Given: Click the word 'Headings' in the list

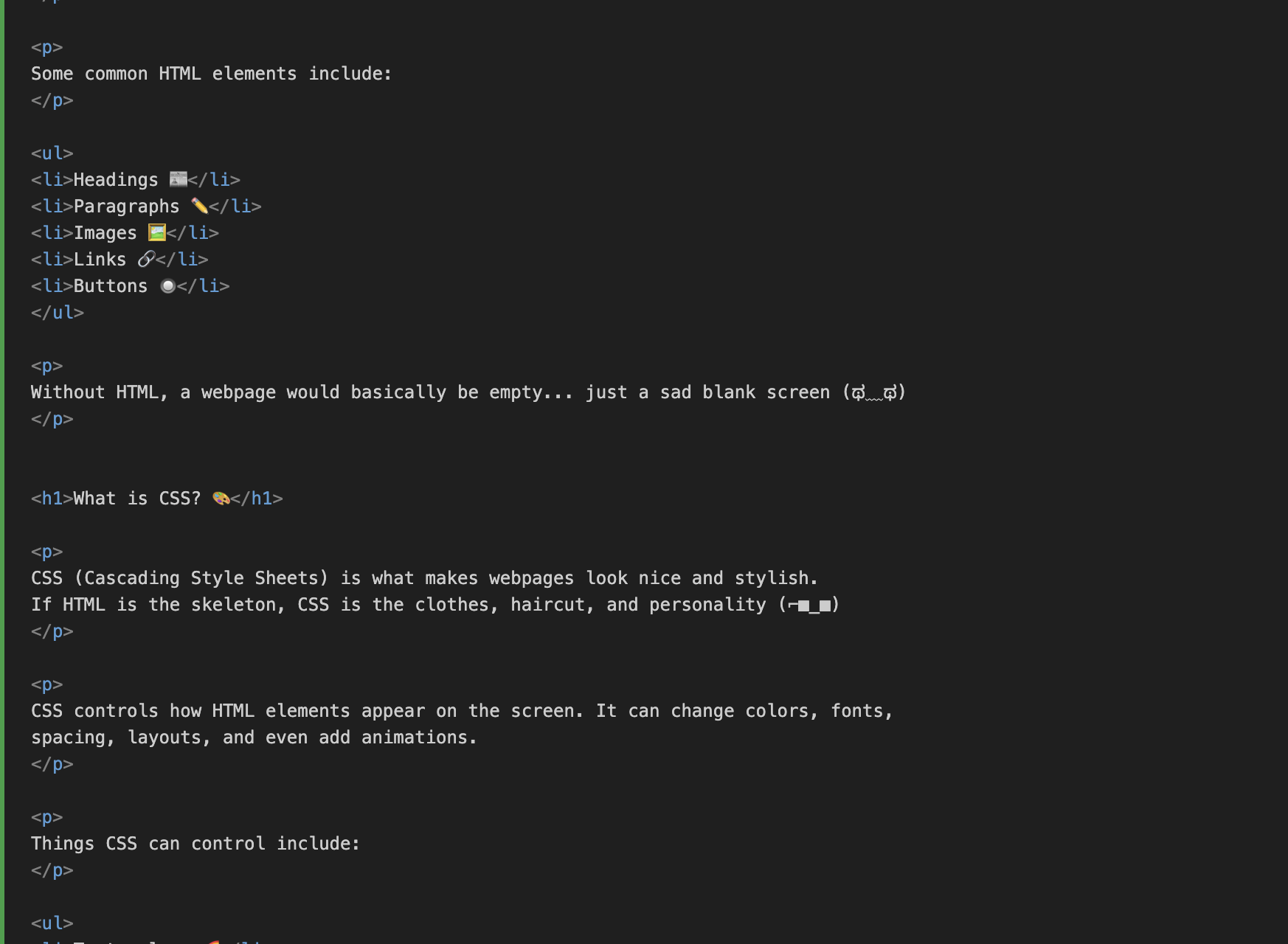Looking at the screenshot, I should (x=116, y=180).
